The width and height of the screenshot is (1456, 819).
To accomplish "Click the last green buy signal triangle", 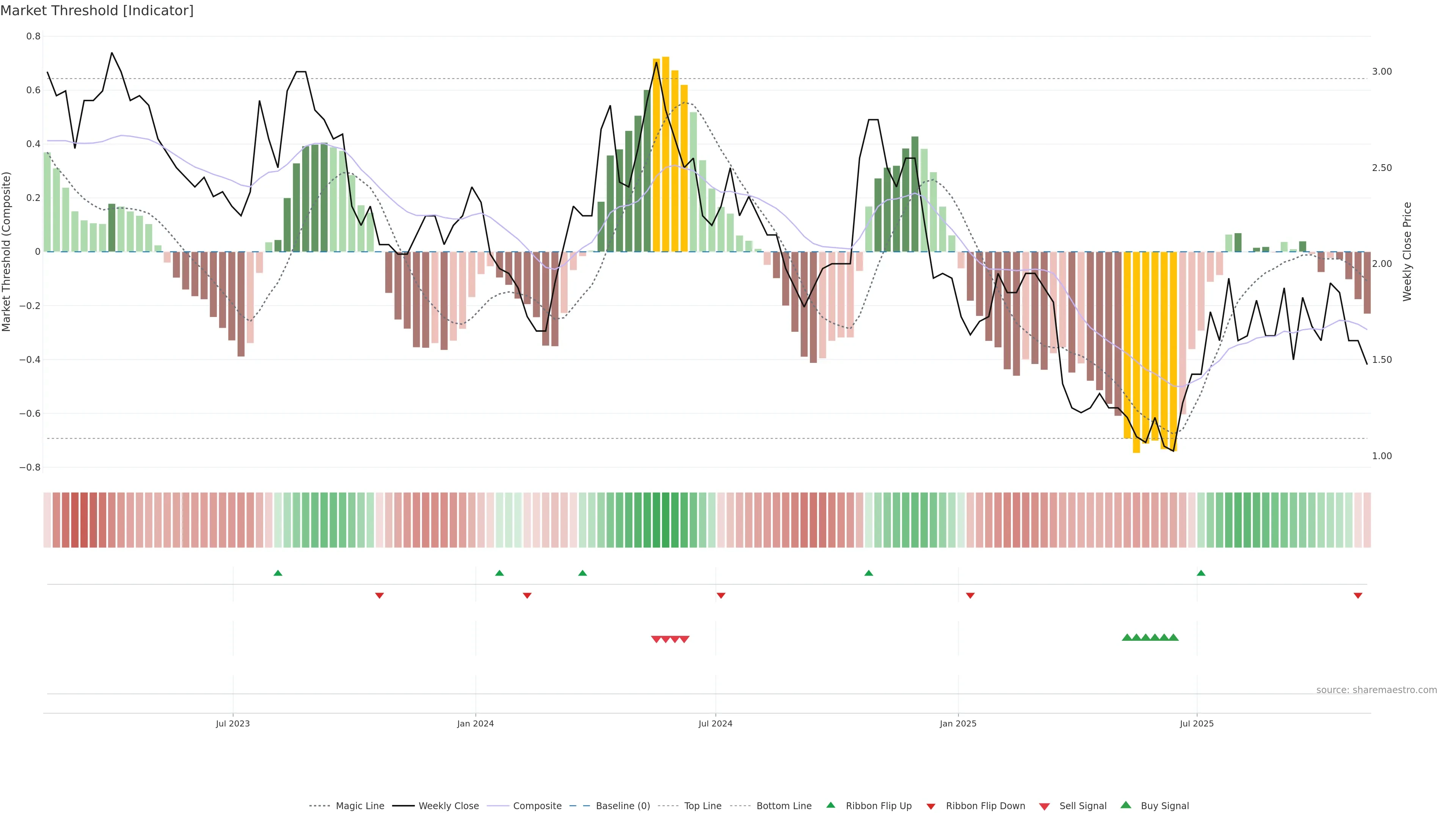I will coord(1174,637).
